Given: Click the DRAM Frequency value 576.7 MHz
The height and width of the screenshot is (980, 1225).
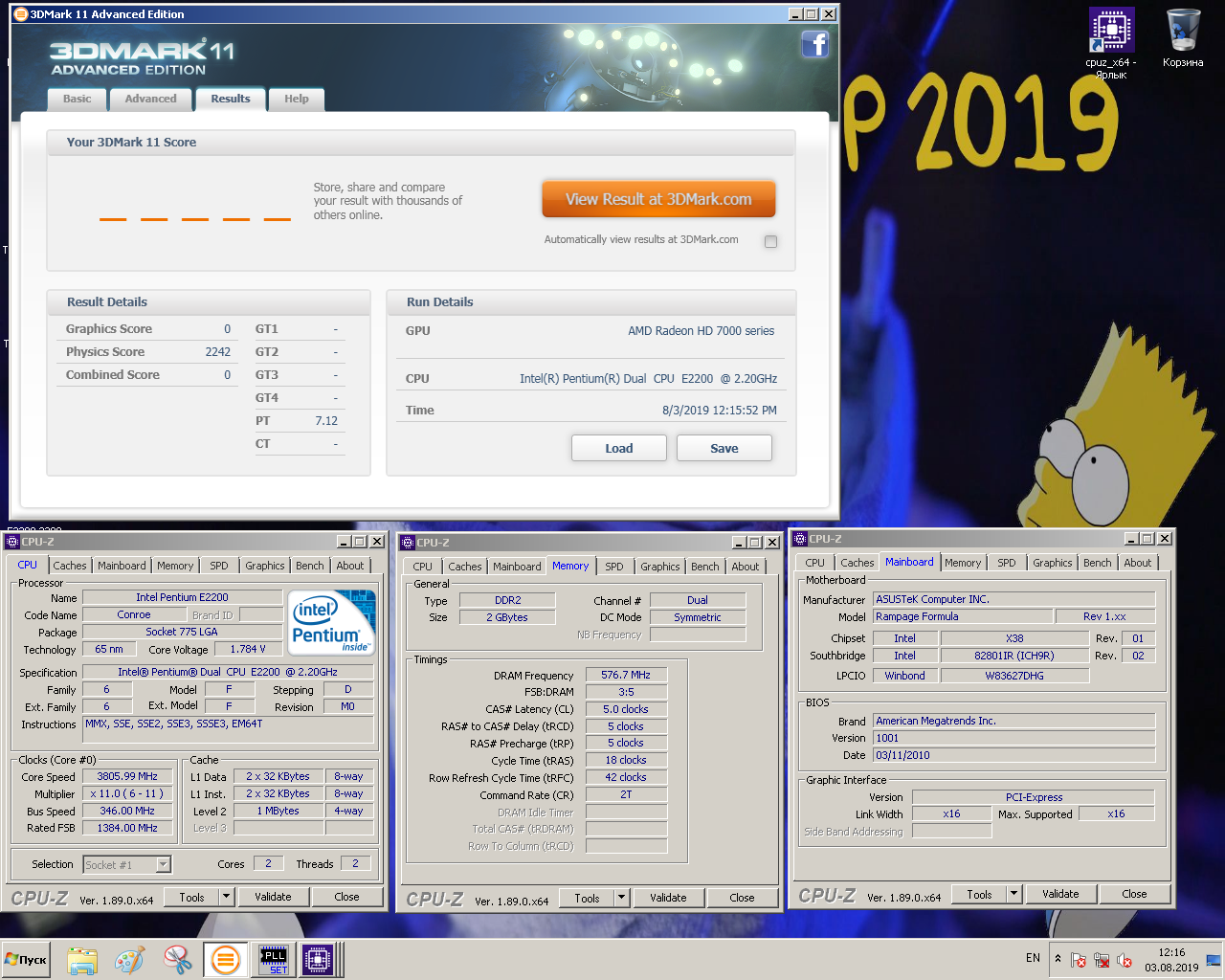Looking at the screenshot, I should point(626,675).
